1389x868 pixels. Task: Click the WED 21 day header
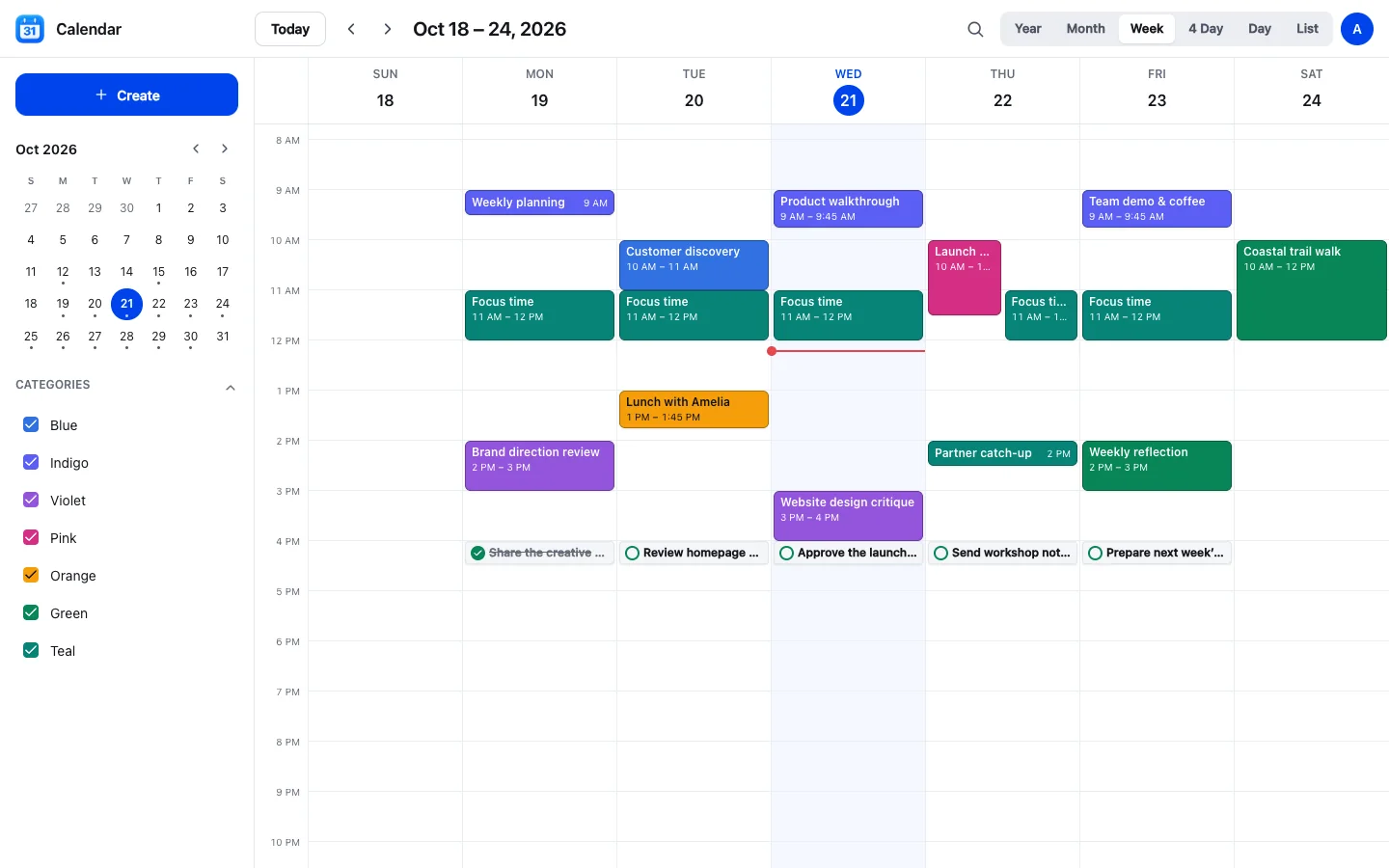coord(848,91)
